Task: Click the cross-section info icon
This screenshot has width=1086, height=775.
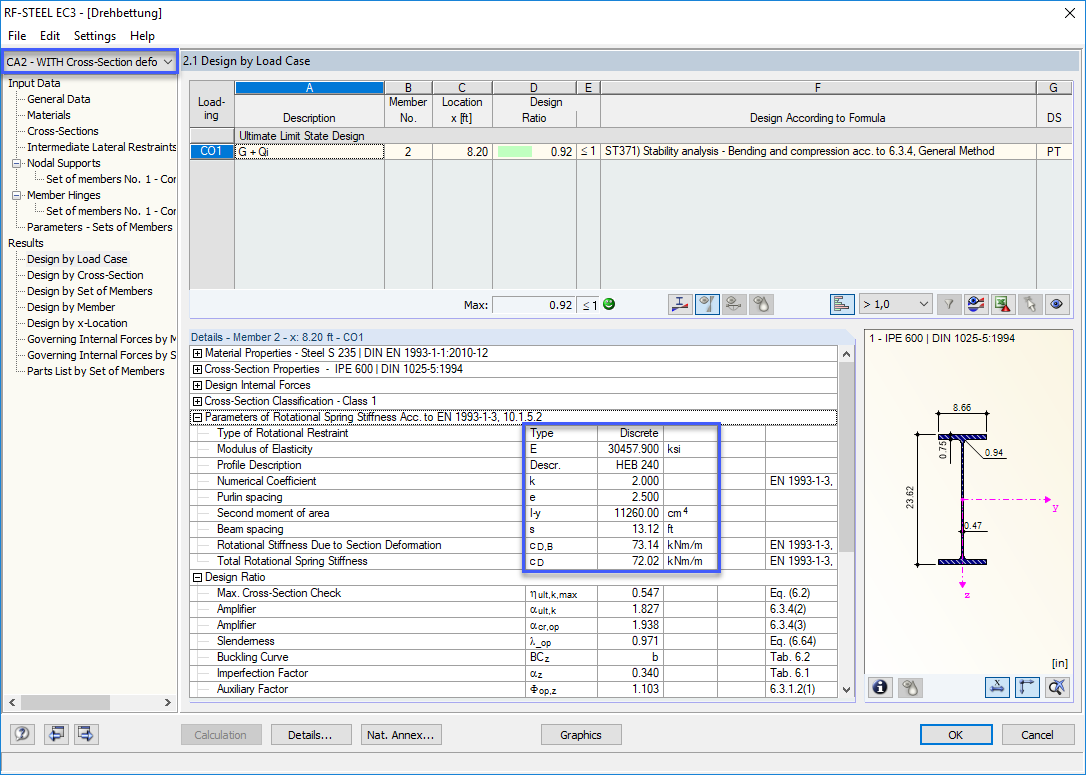Action: click(x=880, y=688)
